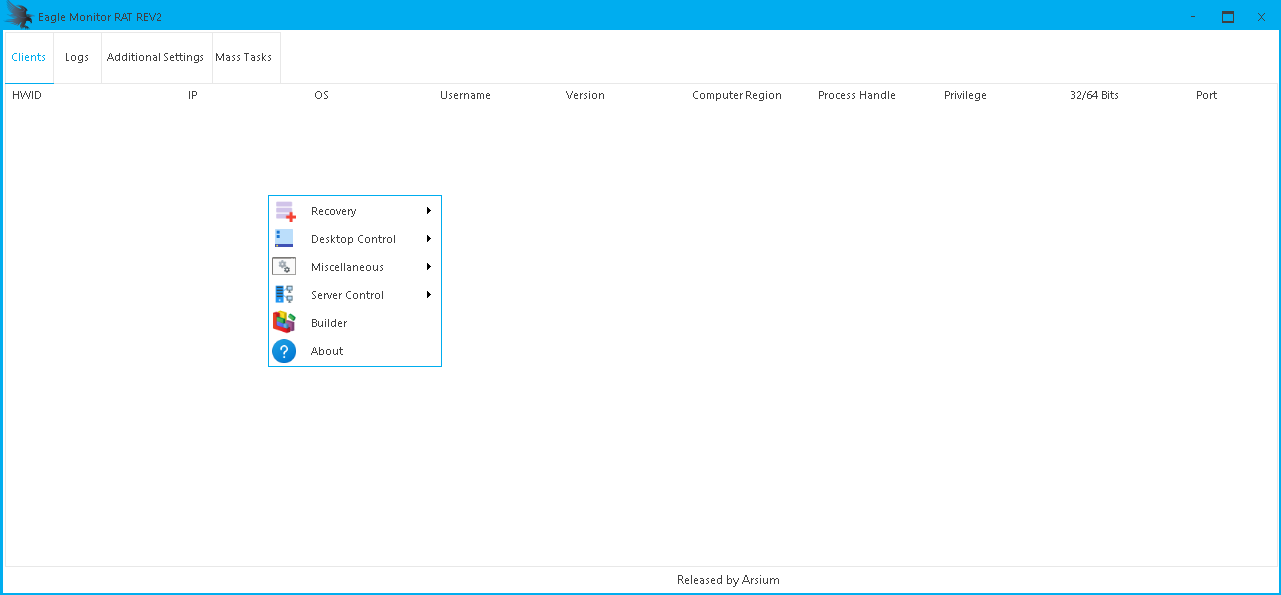This screenshot has height=595, width=1281.
Task: Click the Server Control network icon
Action: pyautogui.click(x=284, y=295)
